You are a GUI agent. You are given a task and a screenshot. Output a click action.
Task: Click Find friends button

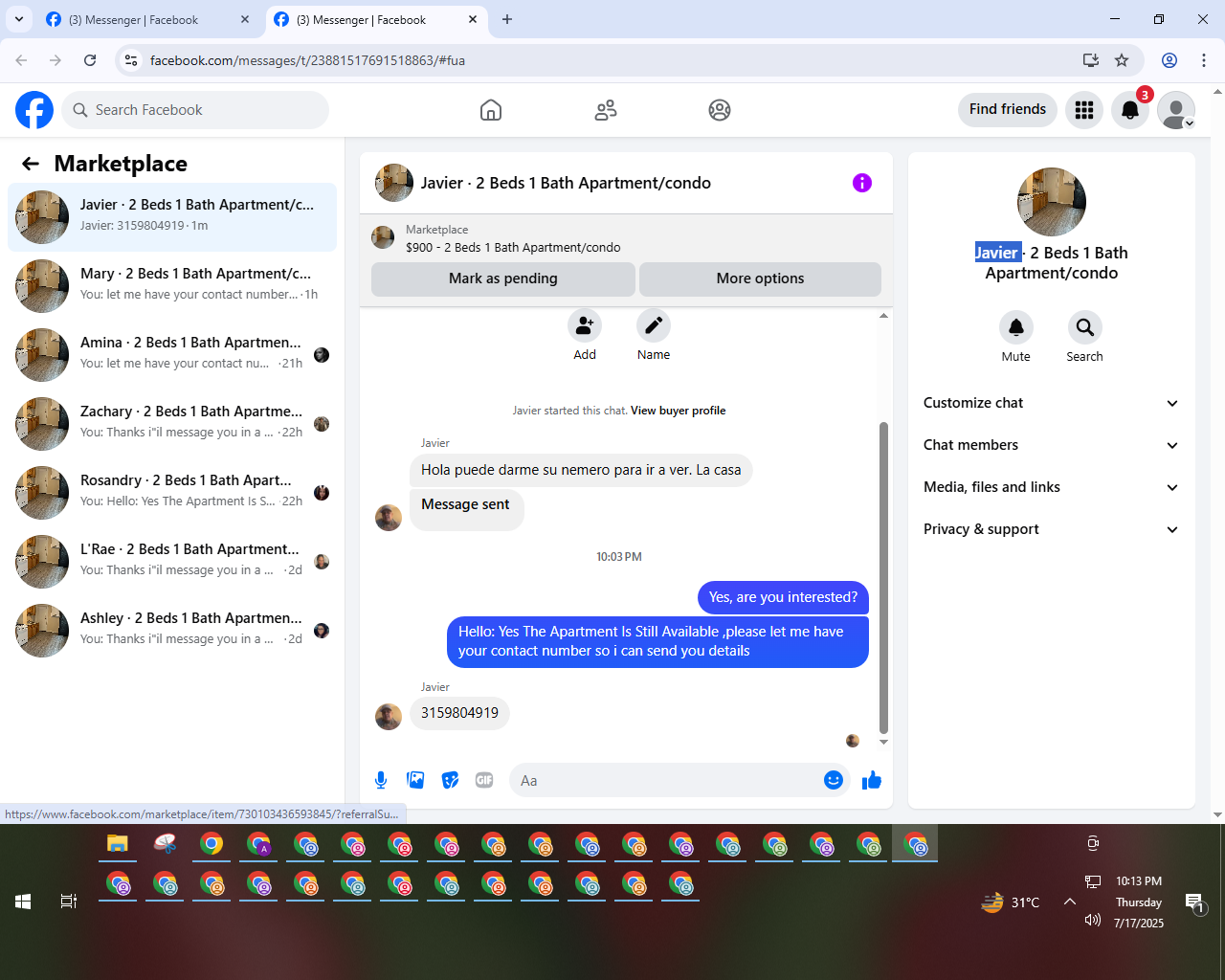[1008, 109]
